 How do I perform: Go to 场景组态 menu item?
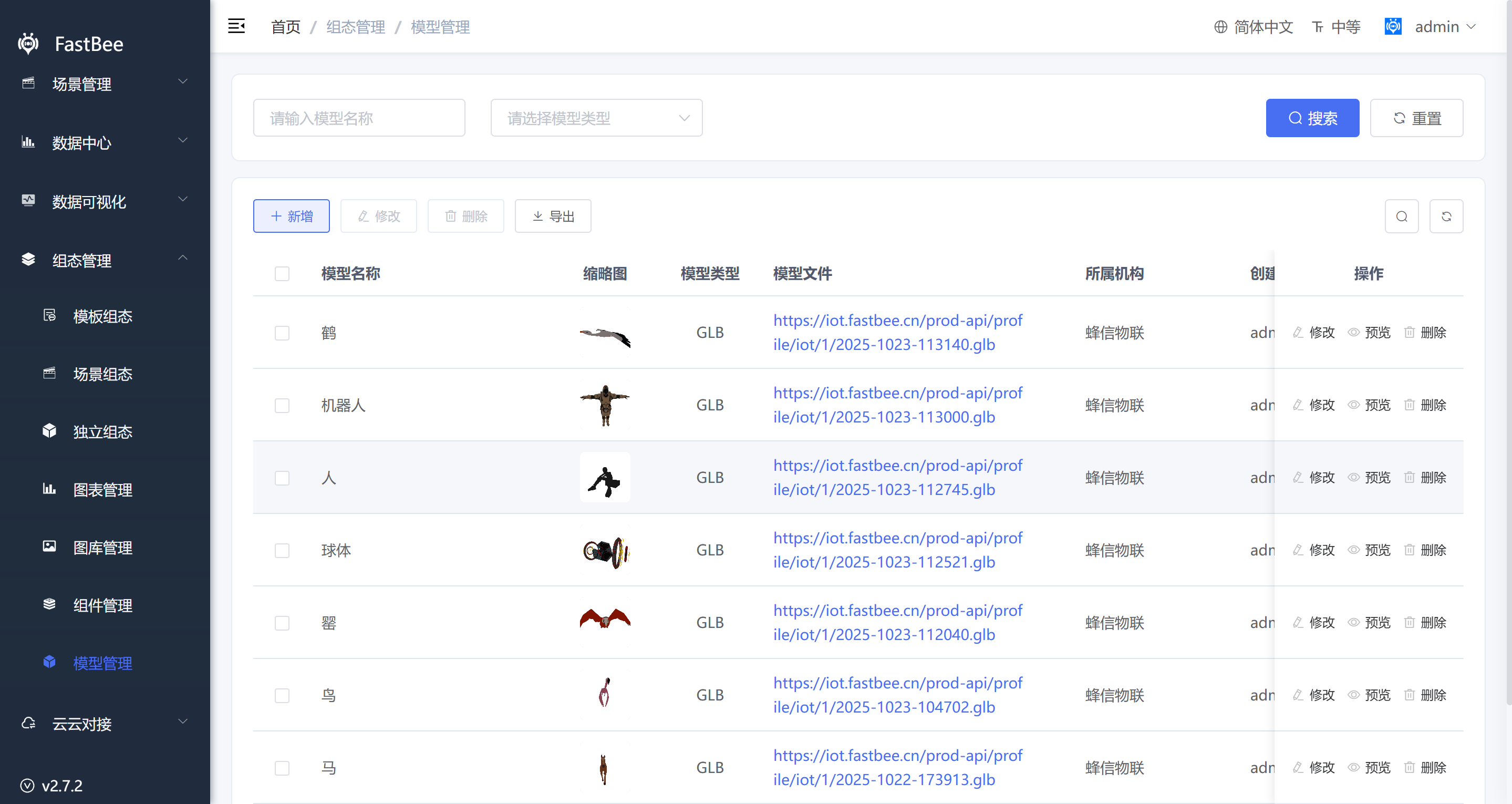click(x=102, y=374)
